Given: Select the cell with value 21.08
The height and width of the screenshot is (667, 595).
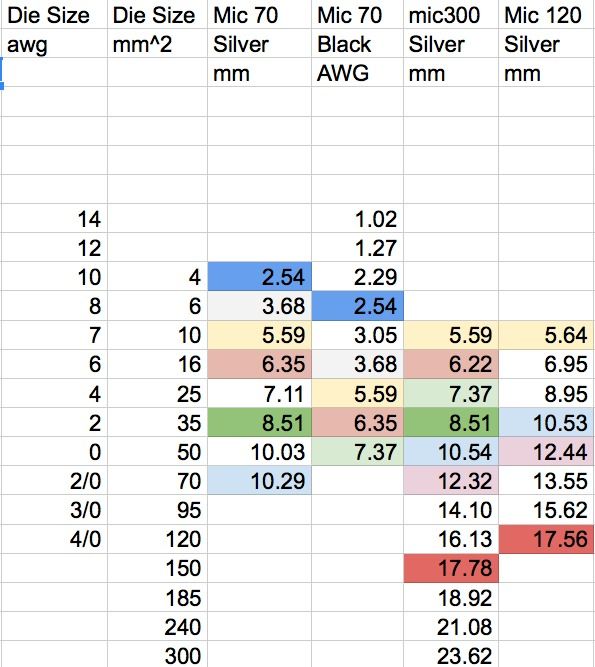Looking at the screenshot, I should [451, 627].
